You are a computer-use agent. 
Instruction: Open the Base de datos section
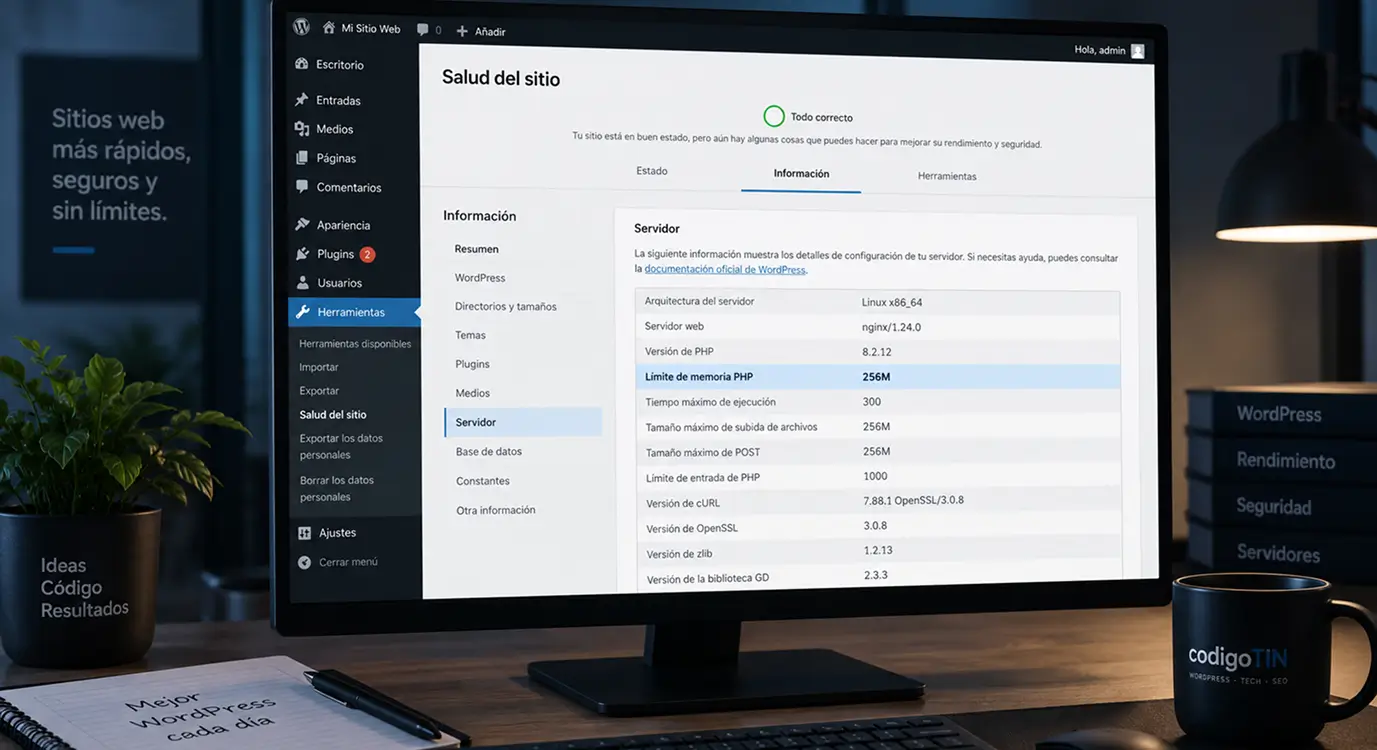[489, 452]
